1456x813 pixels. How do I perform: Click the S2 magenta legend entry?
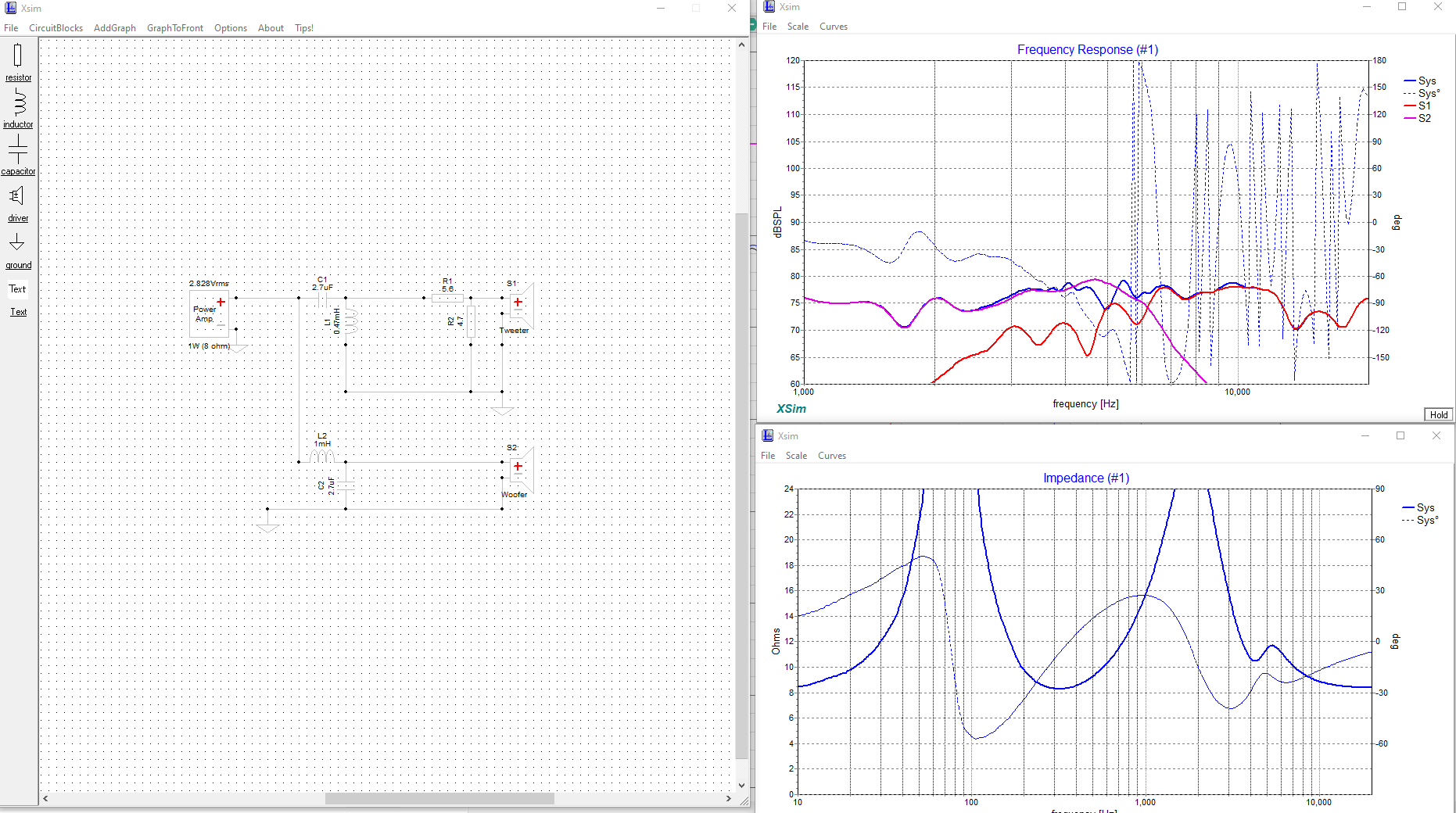(x=1418, y=118)
